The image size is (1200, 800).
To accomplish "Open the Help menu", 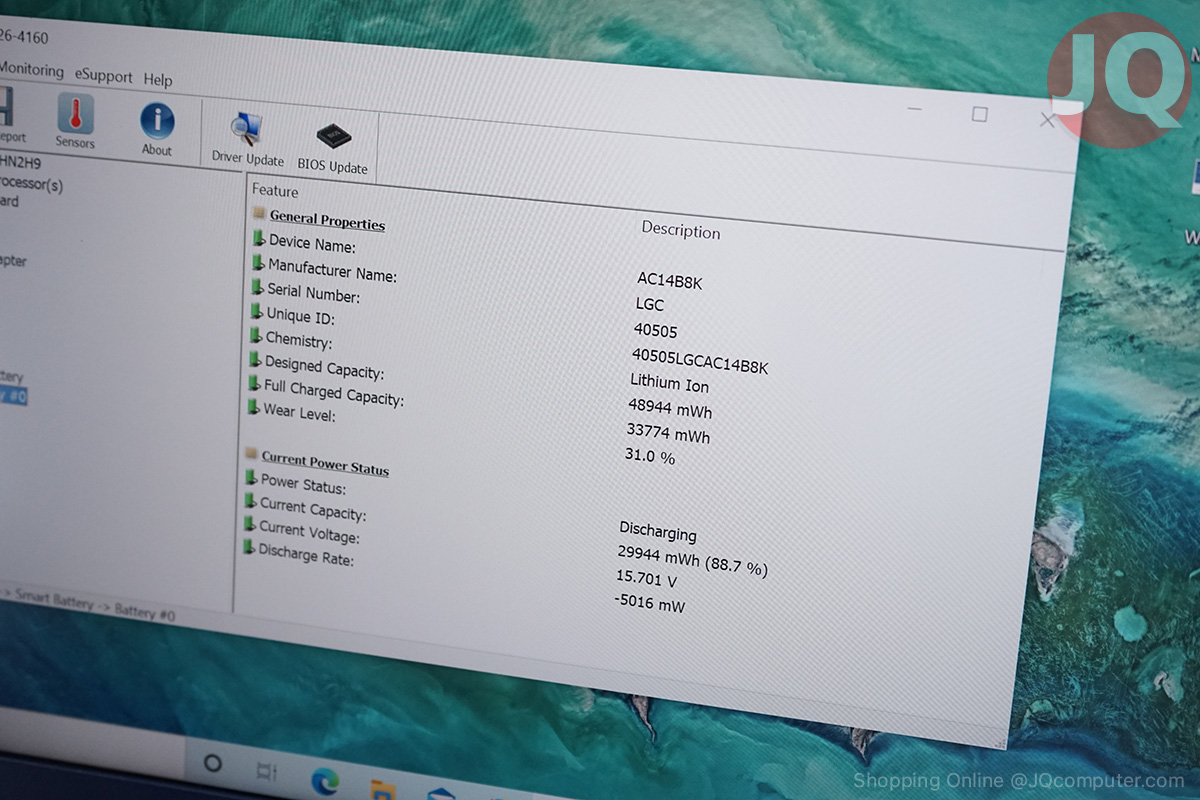I will (158, 79).
